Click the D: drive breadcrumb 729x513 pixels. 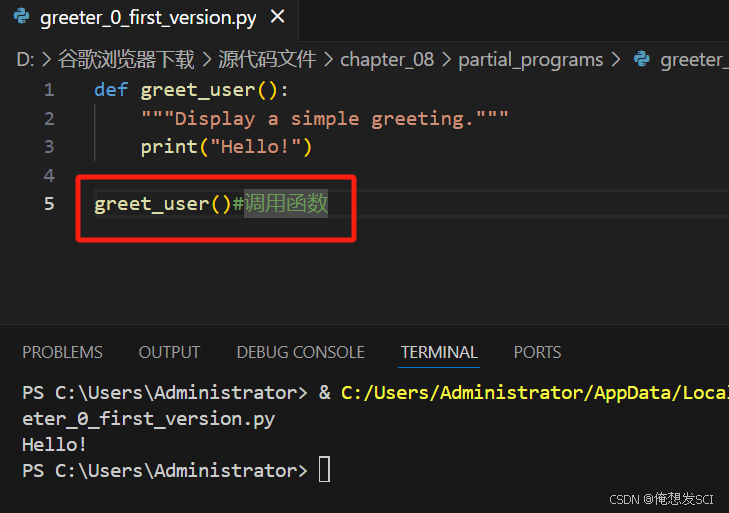25,60
